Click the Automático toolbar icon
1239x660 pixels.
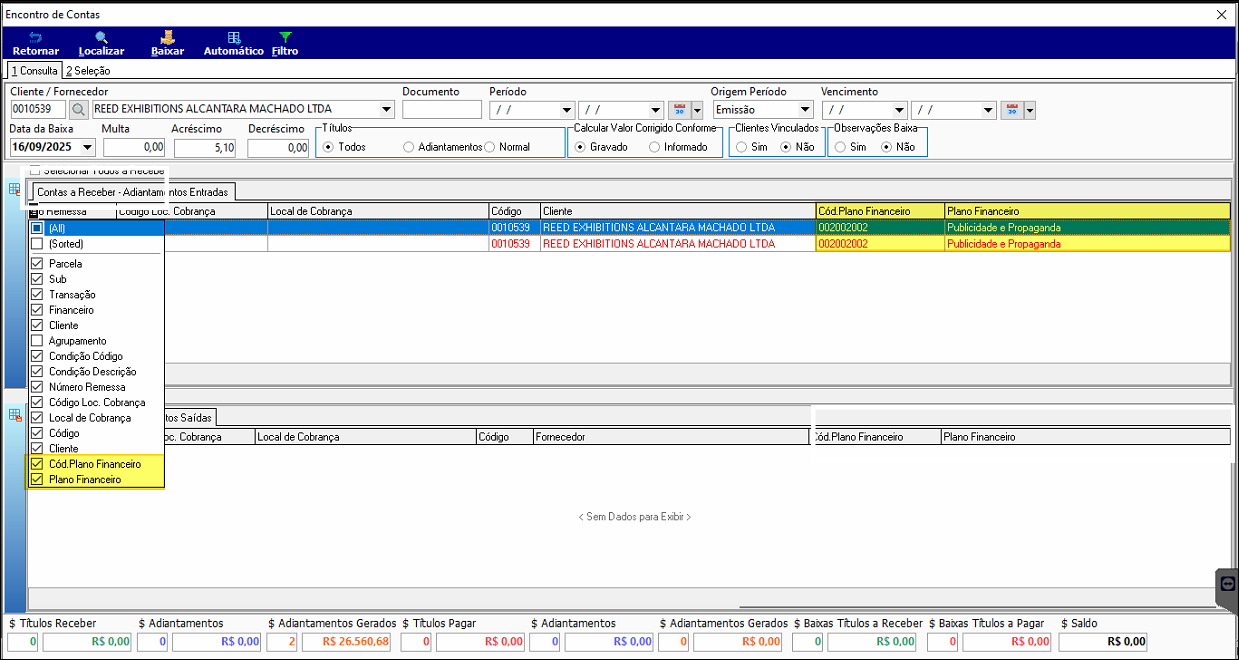(233, 38)
